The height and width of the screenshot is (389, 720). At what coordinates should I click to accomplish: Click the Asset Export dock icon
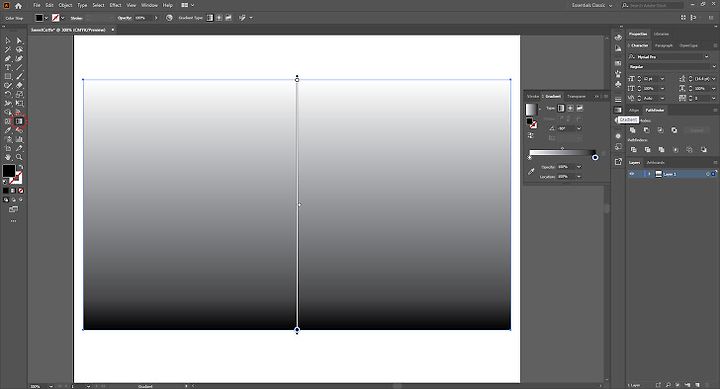click(618, 162)
